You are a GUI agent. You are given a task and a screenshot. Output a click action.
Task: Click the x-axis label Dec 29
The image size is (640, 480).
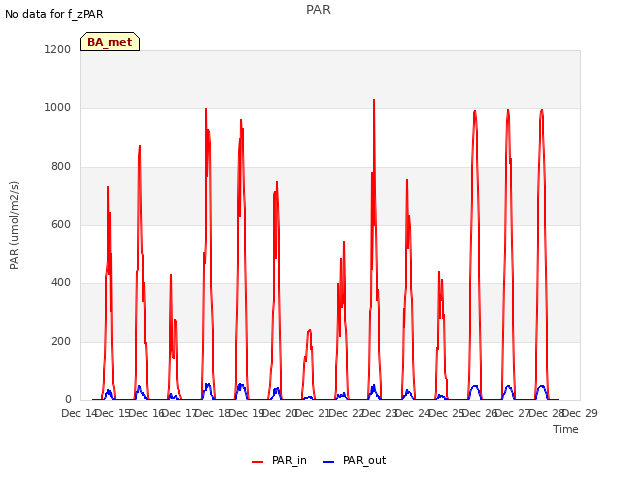click(x=580, y=413)
